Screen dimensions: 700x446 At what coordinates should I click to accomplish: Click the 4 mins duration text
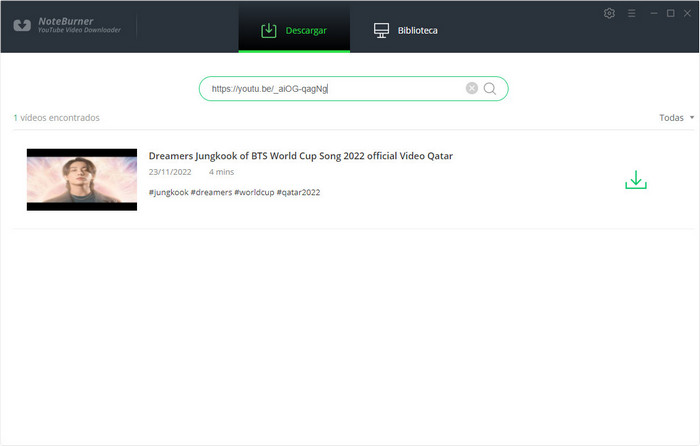221,172
